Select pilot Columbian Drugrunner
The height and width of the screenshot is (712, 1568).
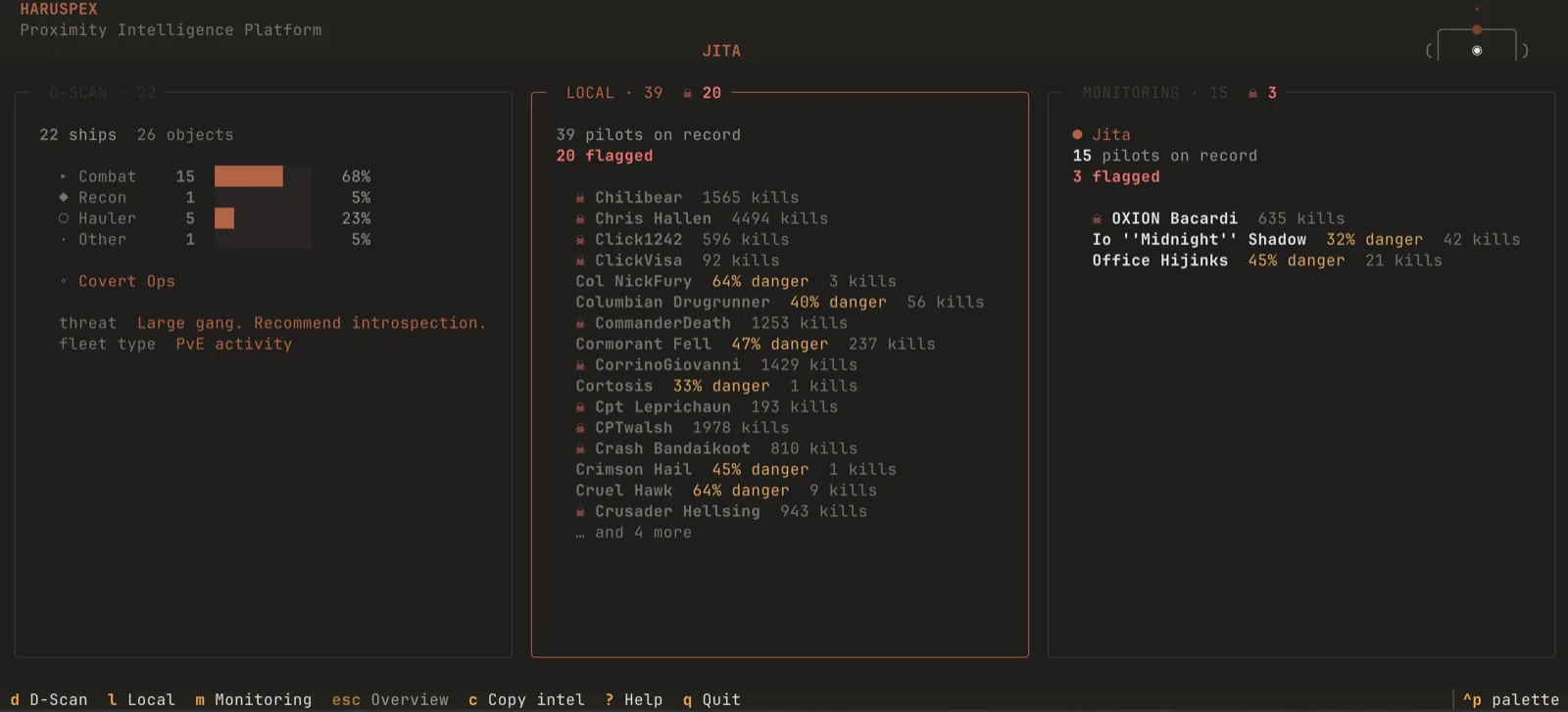[779, 302]
